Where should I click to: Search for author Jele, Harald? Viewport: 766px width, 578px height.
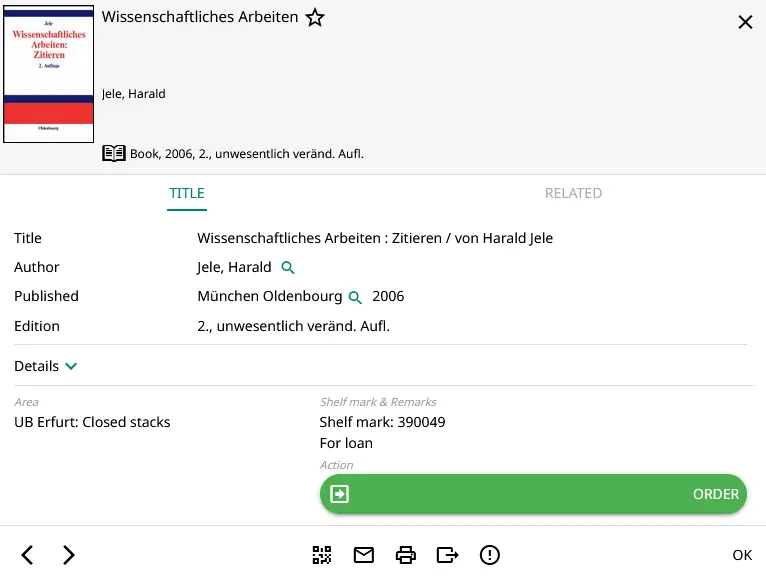tap(288, 268)
